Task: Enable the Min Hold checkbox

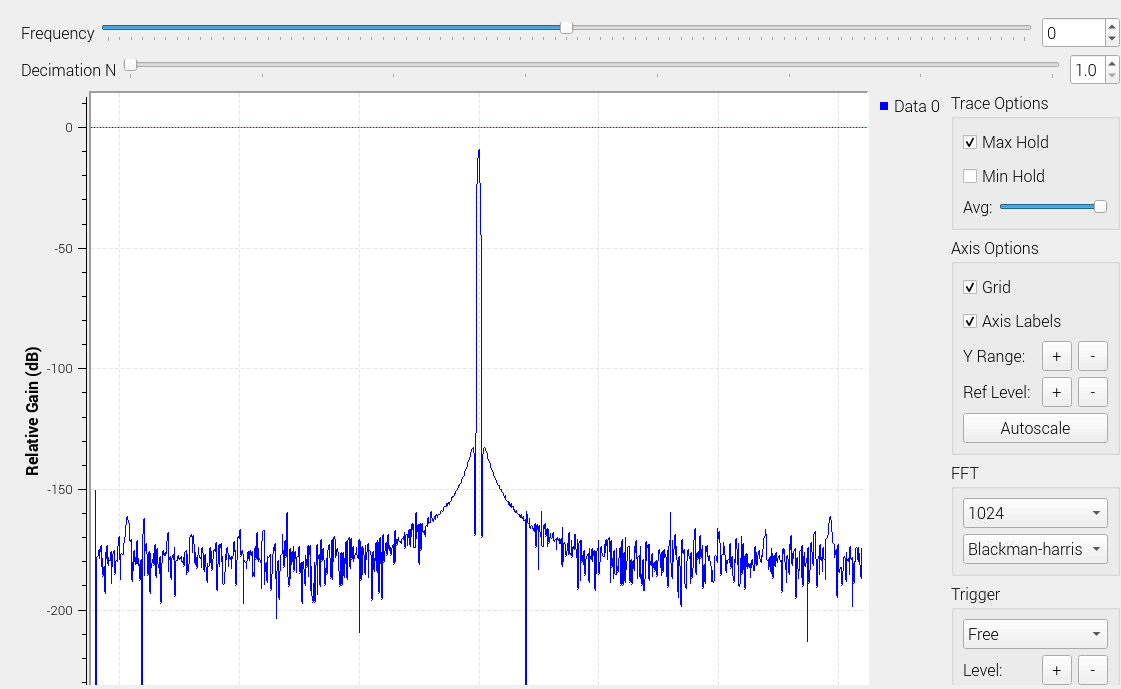Action: 970,176
